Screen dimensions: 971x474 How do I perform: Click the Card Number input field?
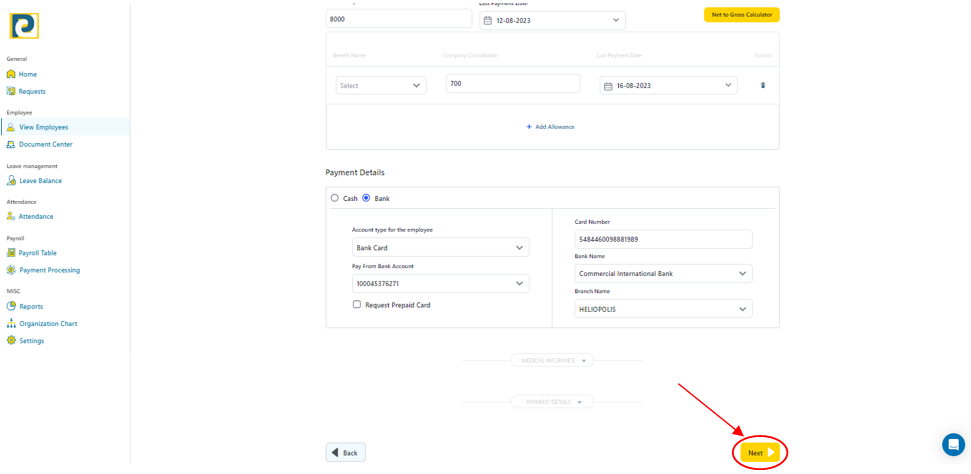coord(663,240)
